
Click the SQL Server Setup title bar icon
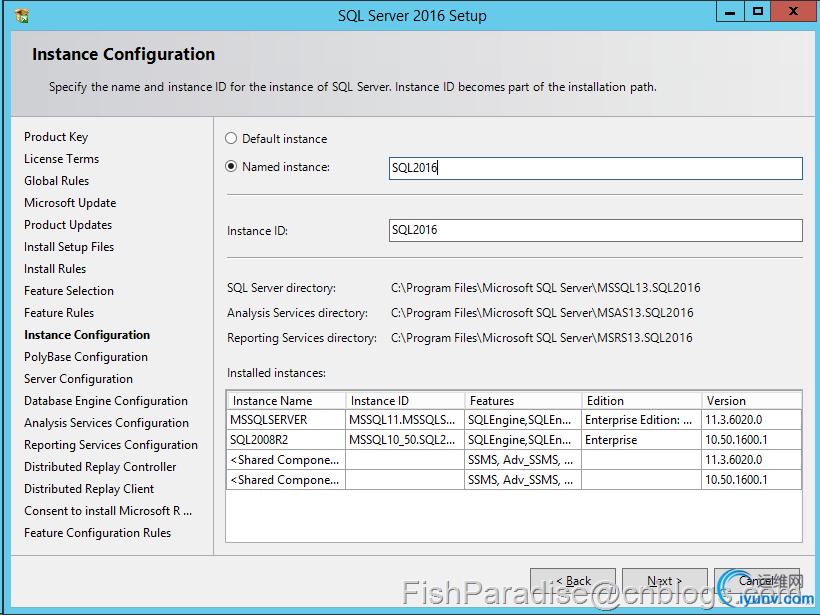click(x=21, y=16)
